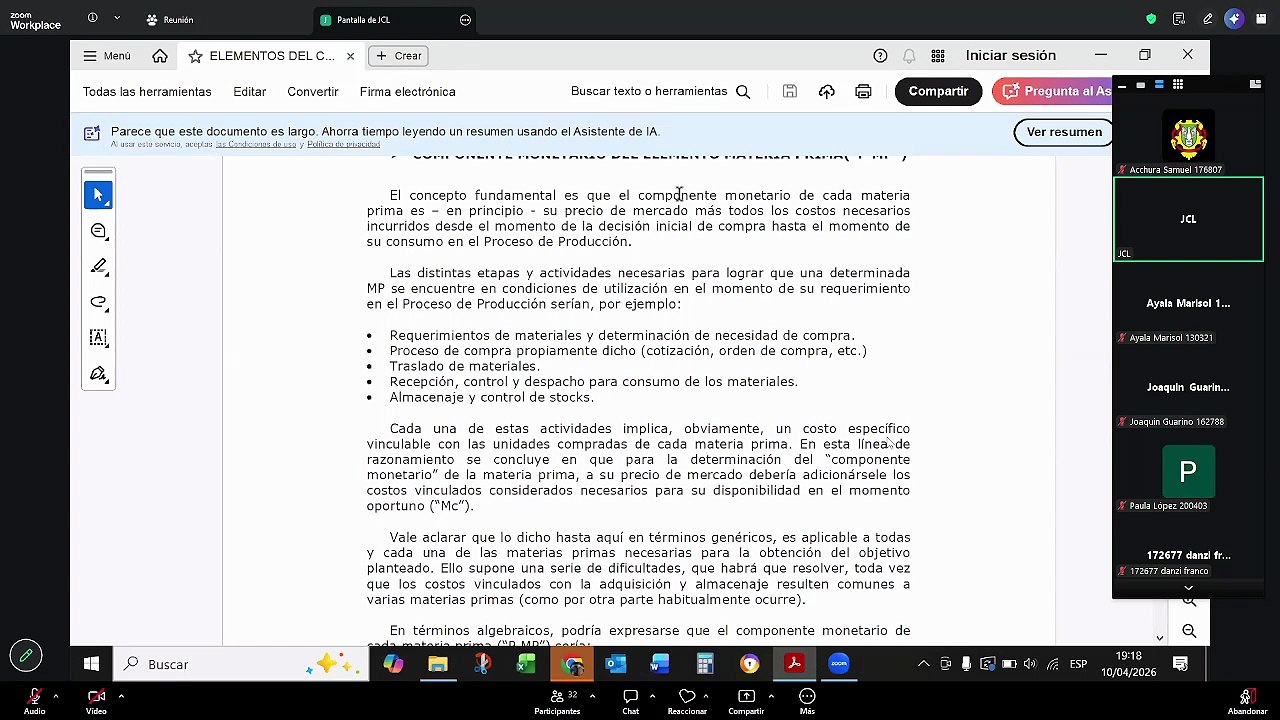Show hidden system tray icons
1280x720 pixels.
[x=923, y=664]
